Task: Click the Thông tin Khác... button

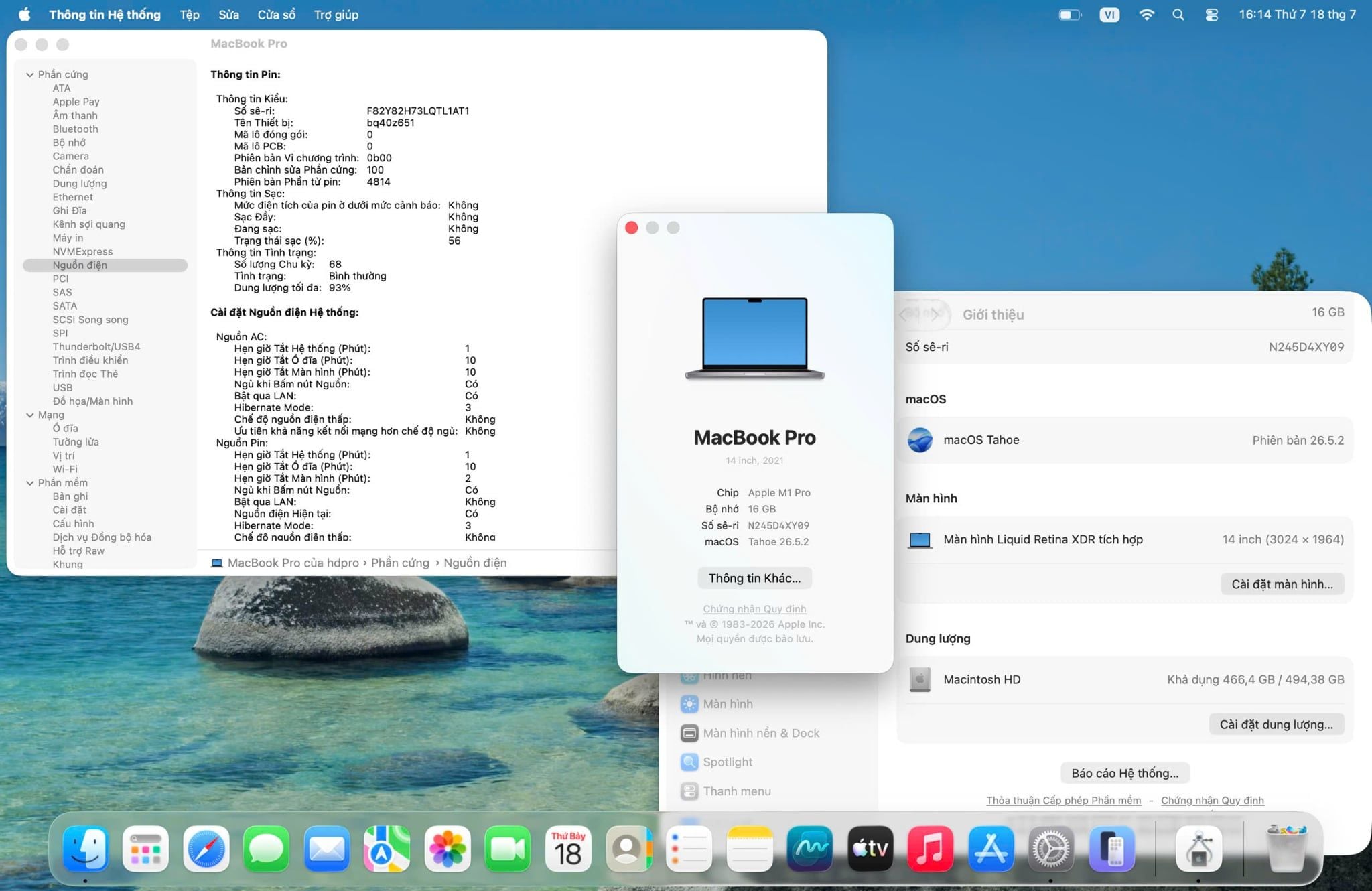Action: coord(755,578)
